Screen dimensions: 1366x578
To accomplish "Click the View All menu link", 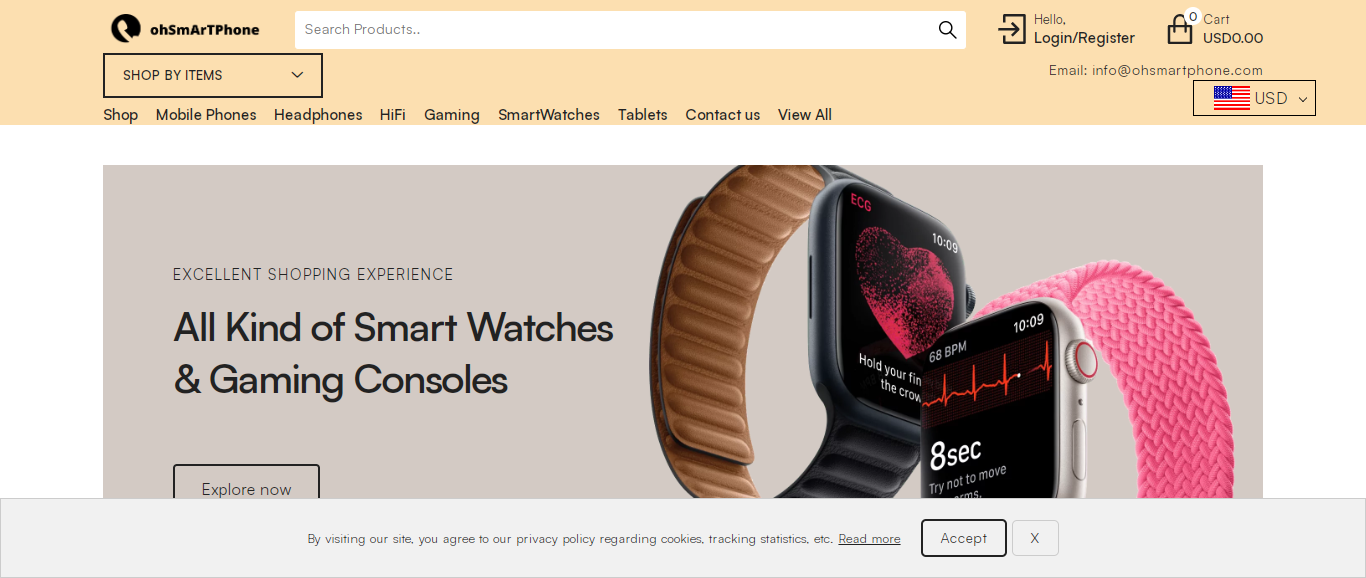I will point(805,115).
